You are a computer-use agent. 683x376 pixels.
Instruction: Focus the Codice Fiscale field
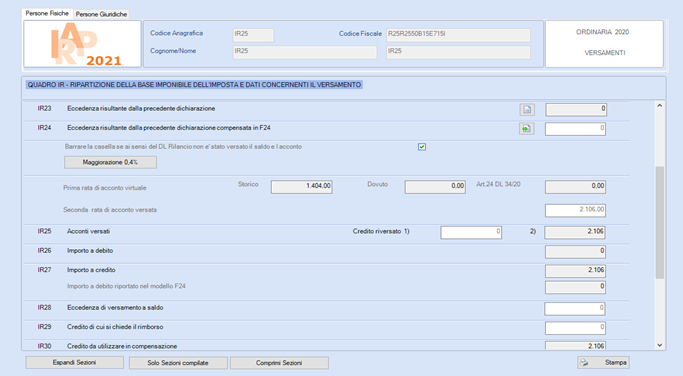tap(458, 35)
